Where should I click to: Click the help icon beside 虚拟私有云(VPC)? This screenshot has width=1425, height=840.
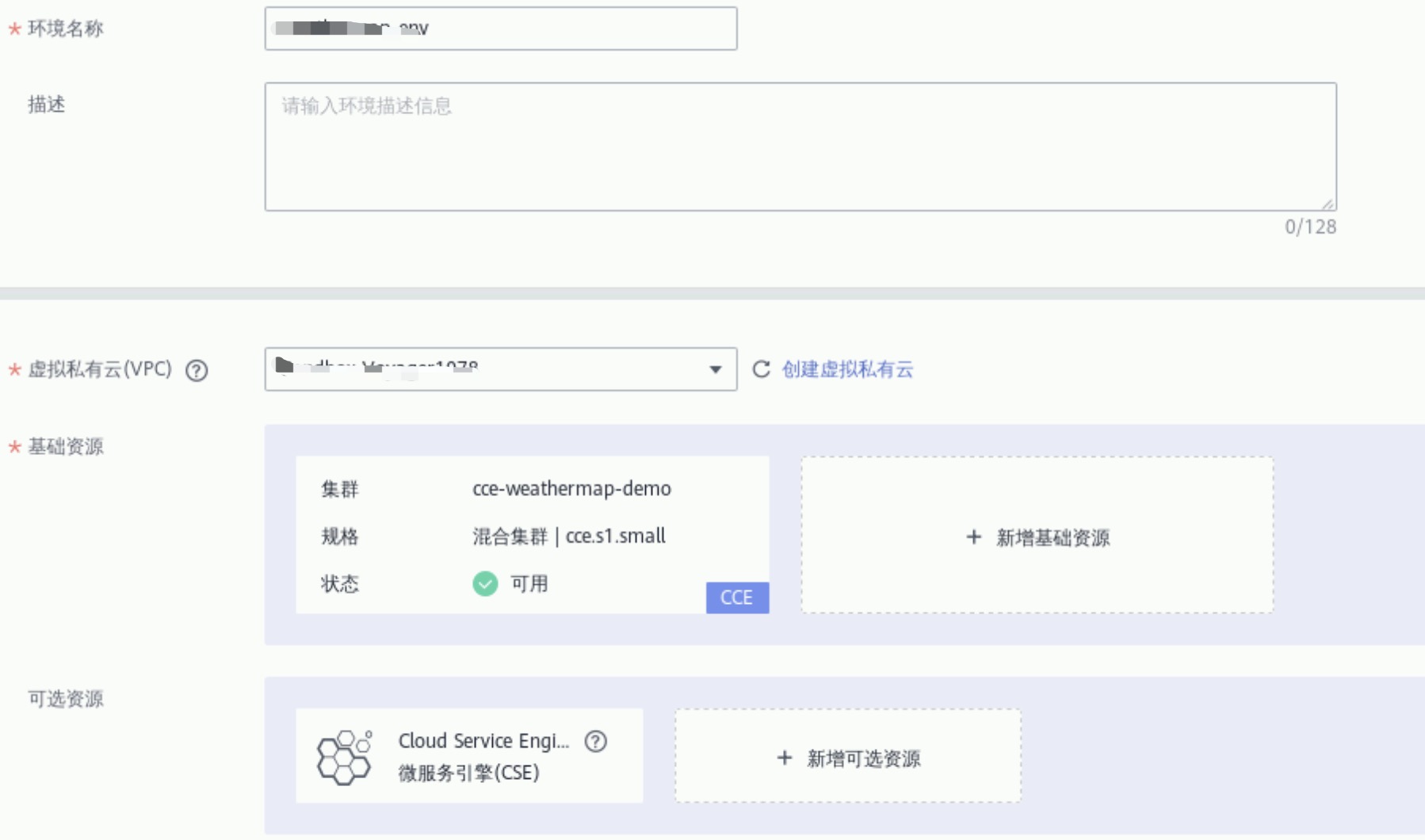(197, 370)
